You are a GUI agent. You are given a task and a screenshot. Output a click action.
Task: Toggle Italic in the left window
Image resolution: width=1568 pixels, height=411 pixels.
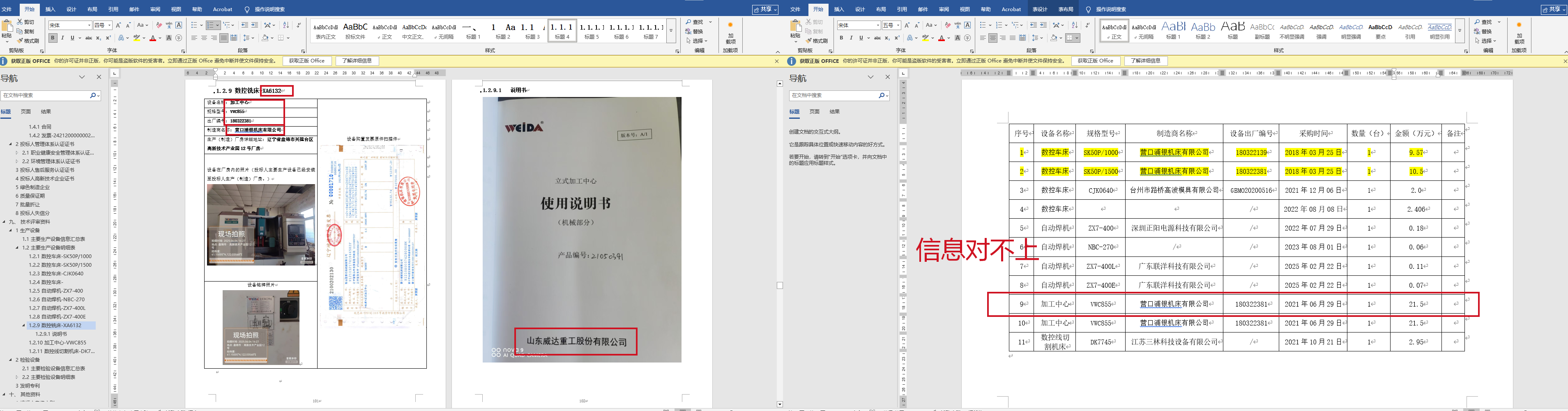click(63, 38)
